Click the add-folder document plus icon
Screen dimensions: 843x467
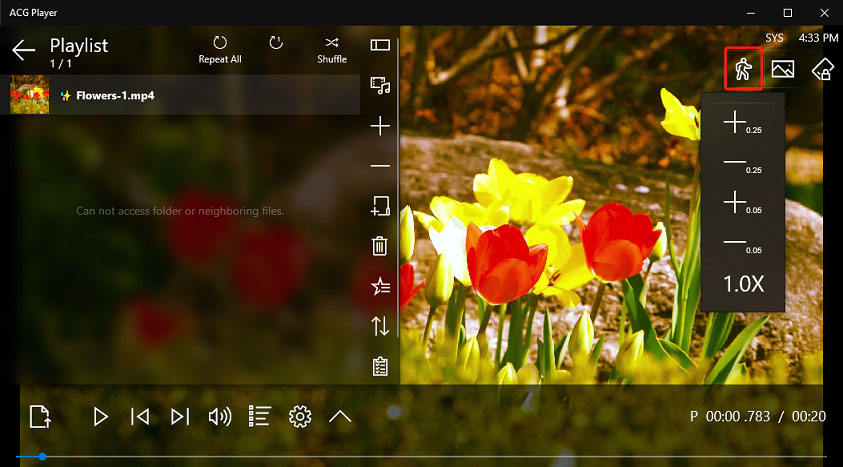(380, 206)
